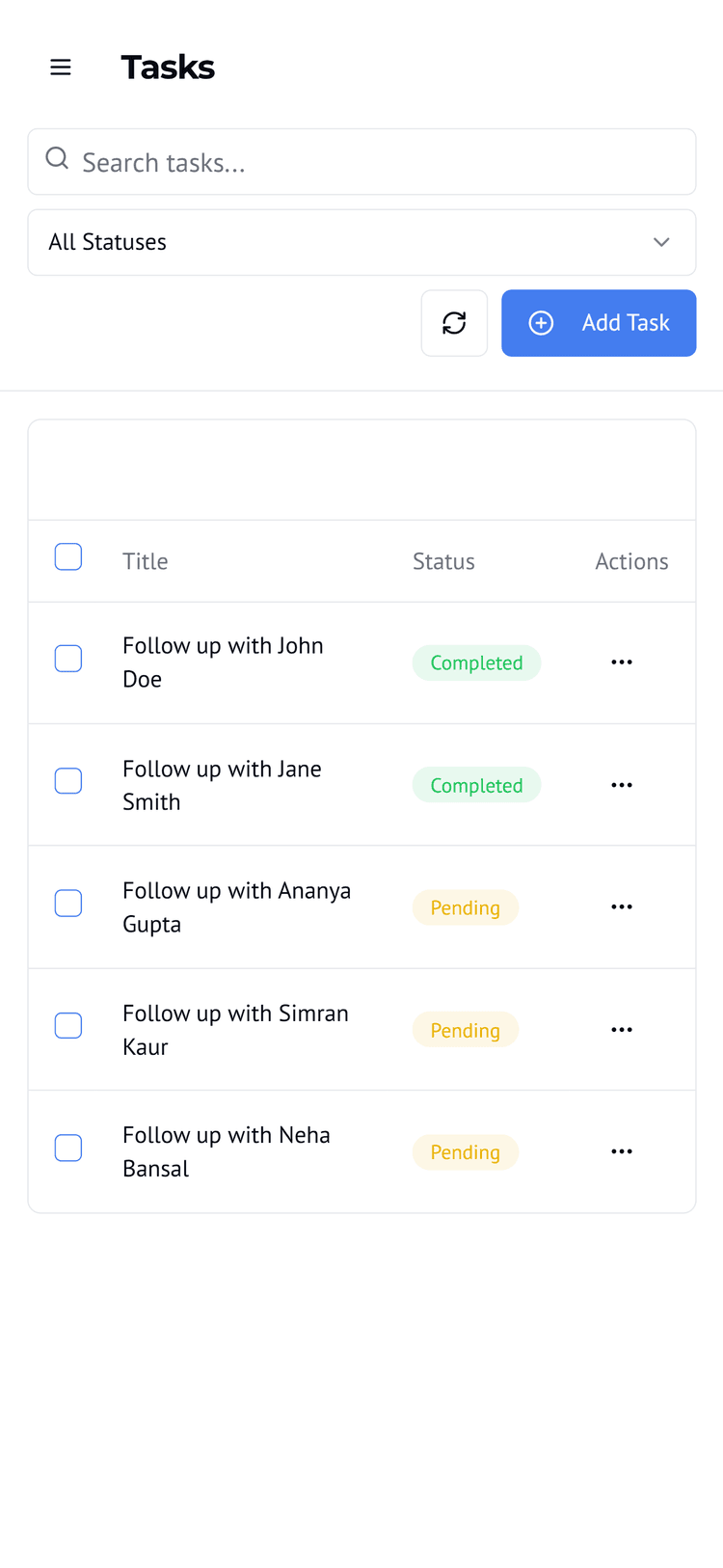The height and width of the screenshot is (1568, 723).
Task: Expand the All Statuses dropdown
Action: tap(361, 242)
